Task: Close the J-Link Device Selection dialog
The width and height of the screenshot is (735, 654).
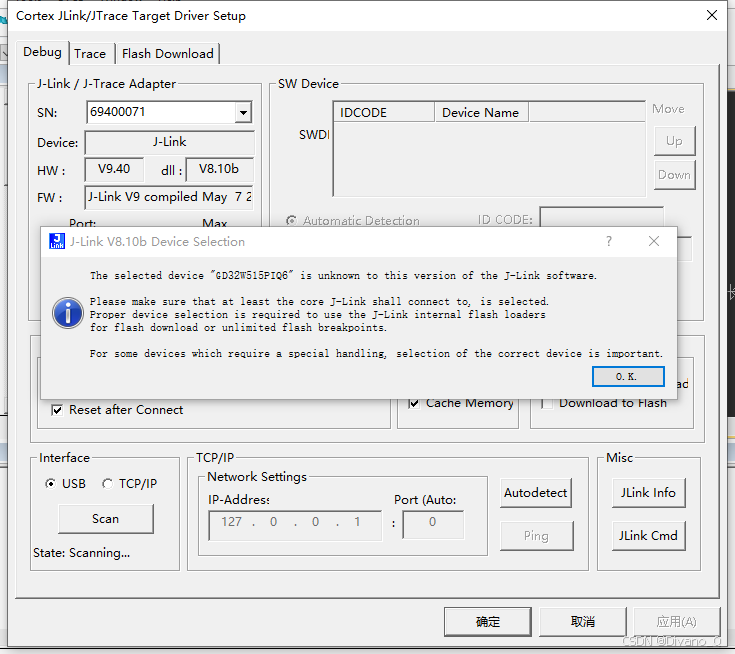Action: click(x=654, y=241)
